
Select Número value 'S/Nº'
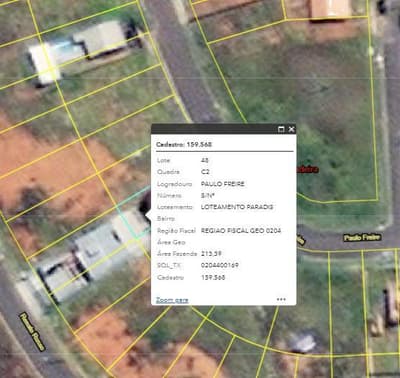pyautogui.click(x=207, y=195)
